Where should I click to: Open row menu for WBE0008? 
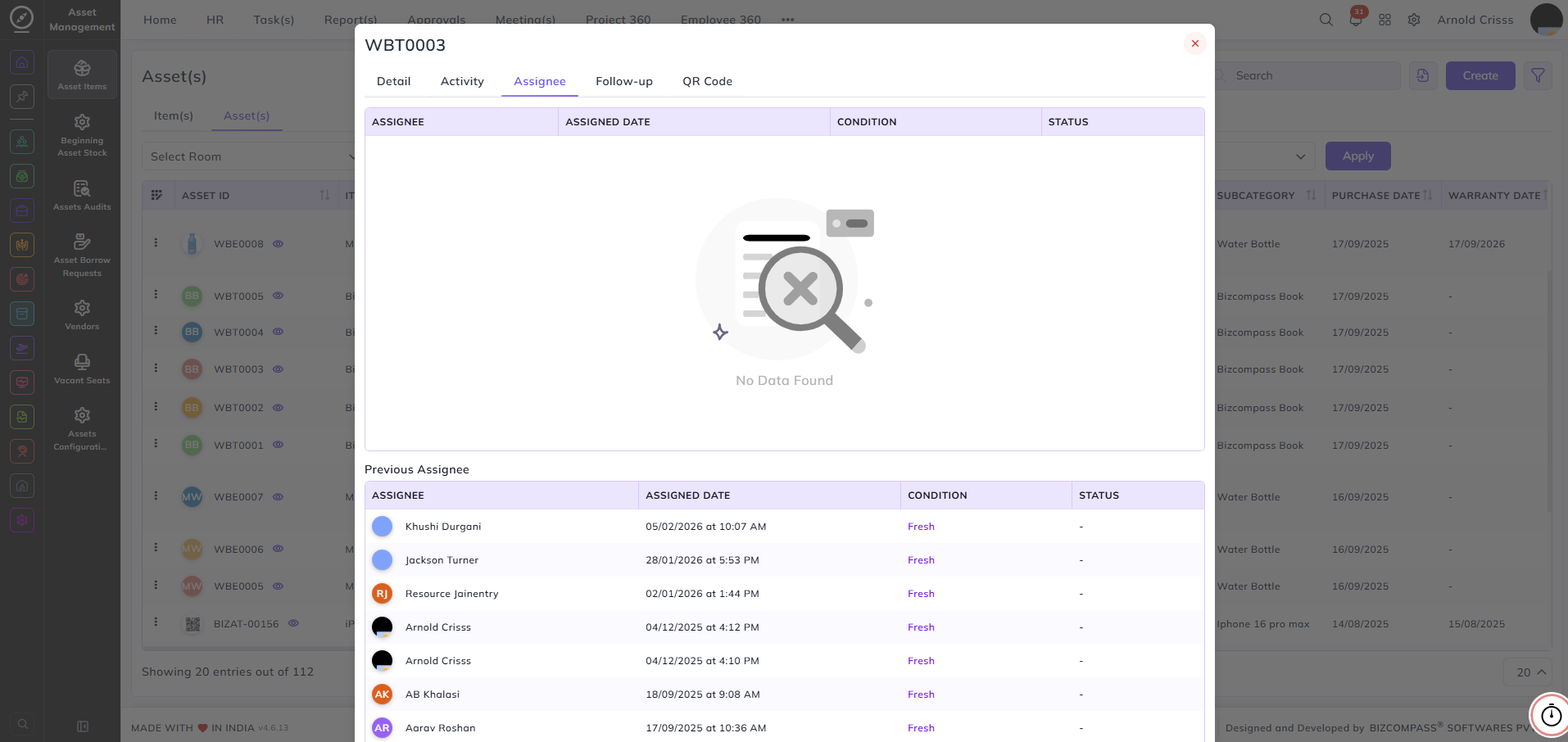(x=156, y=242)
